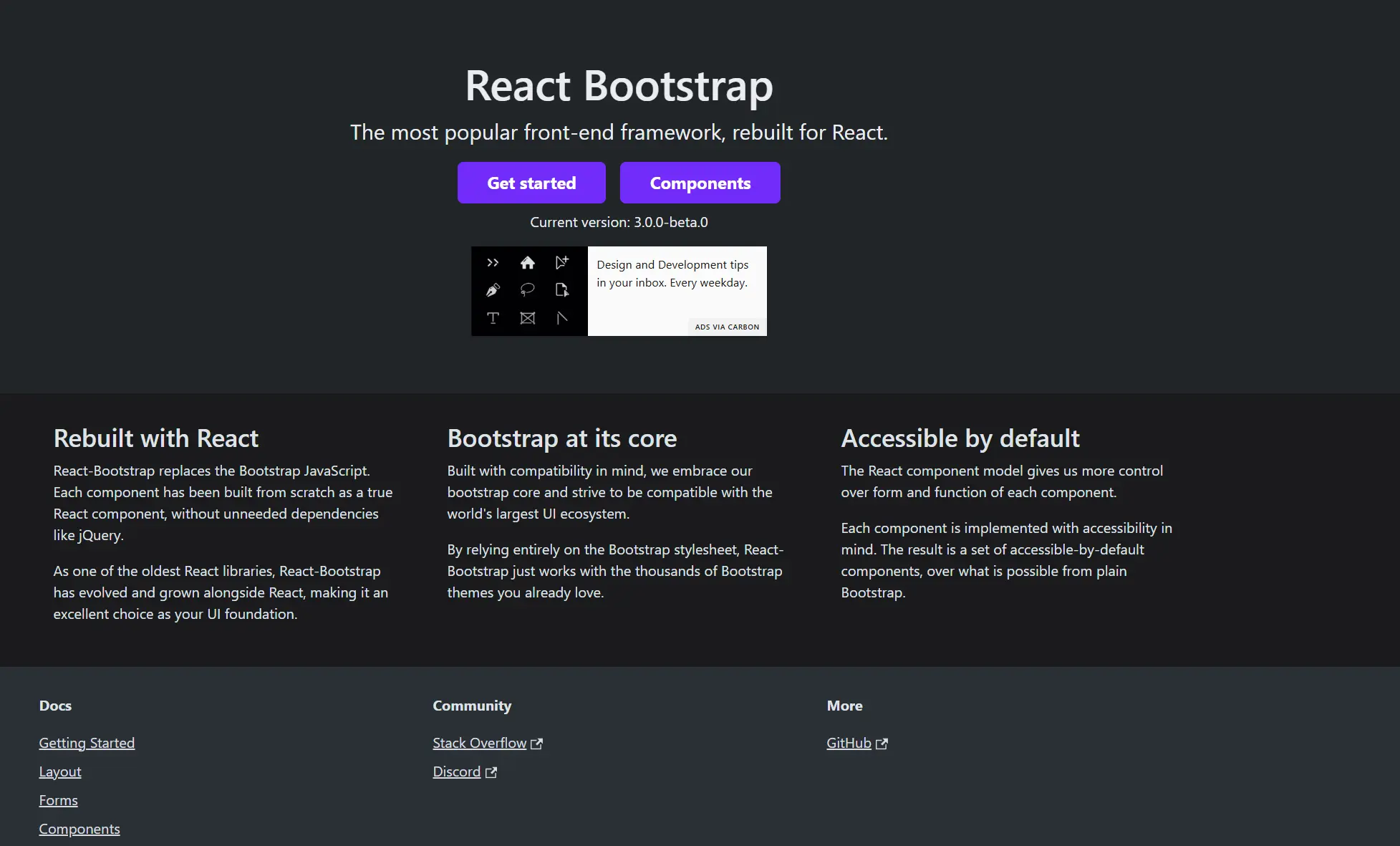
Task: Click the double chevron icon in ad
Action: (x=493, y=263)
